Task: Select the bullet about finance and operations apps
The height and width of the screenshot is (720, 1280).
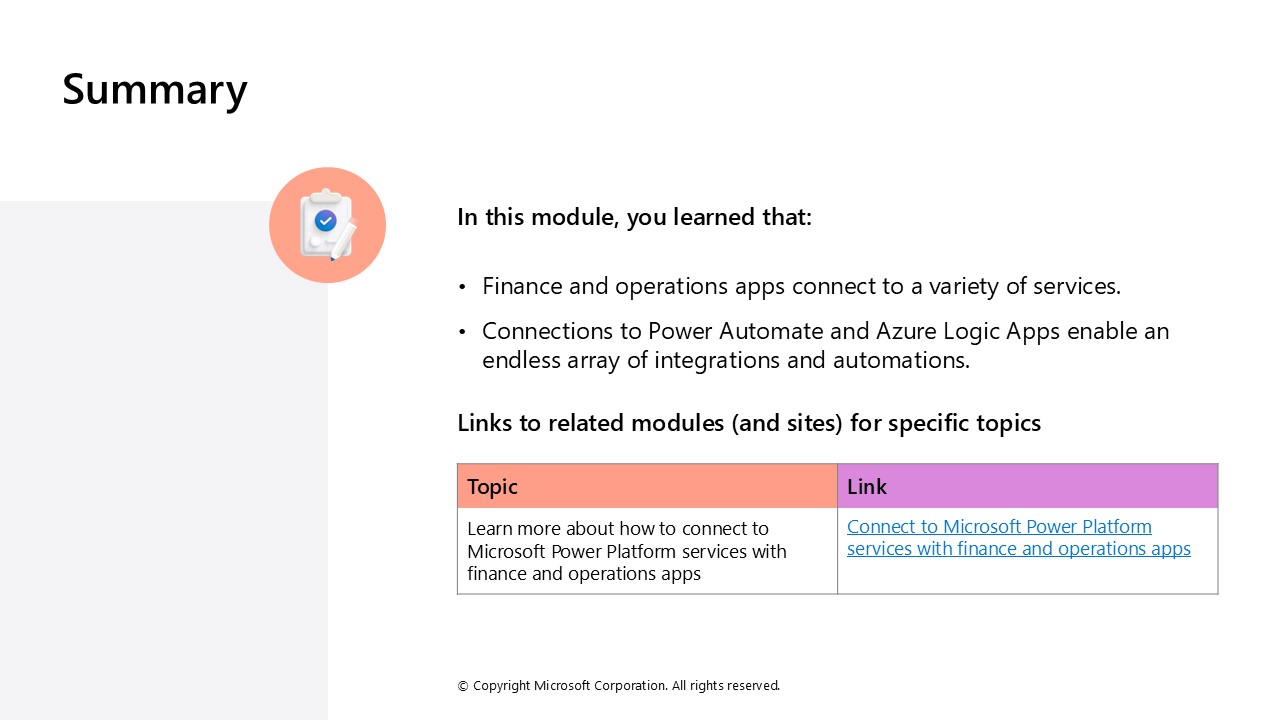Action: pos(801,286)
